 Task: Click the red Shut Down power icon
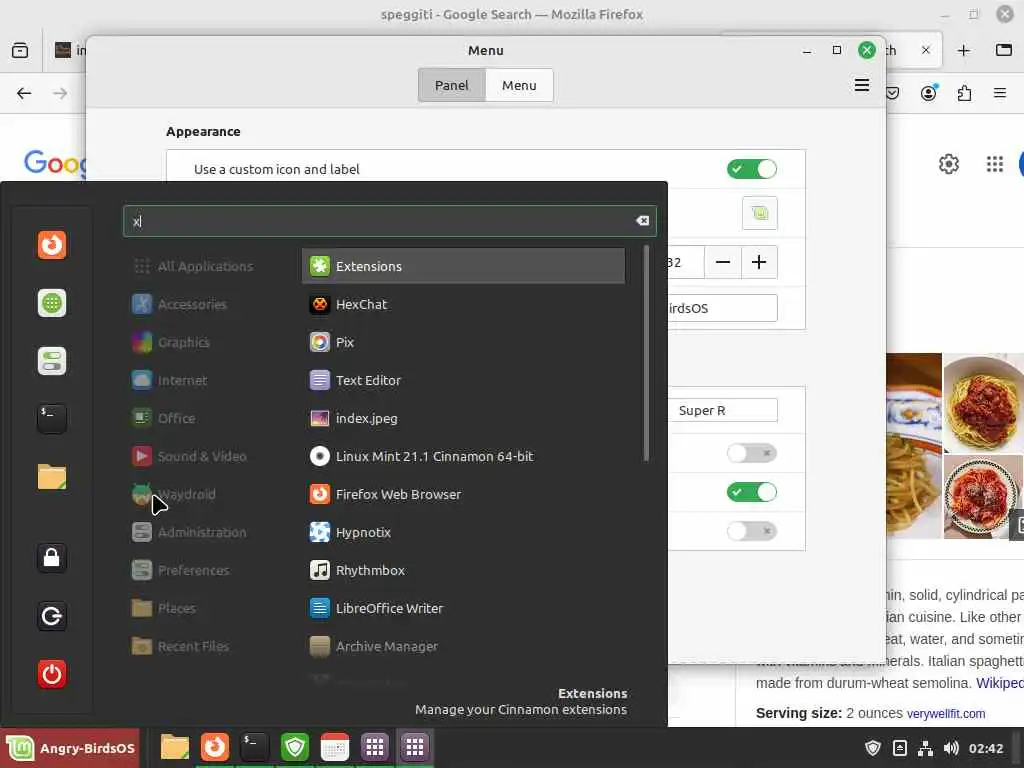52,674
